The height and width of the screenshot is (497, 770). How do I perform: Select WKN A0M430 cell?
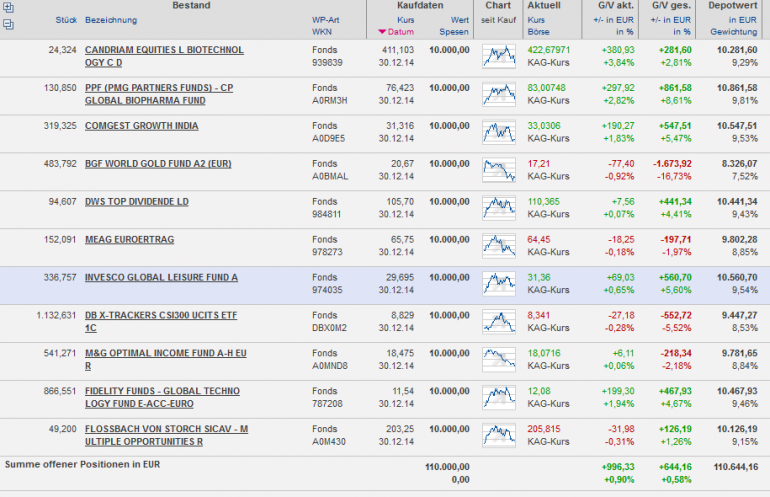(329, 441)
